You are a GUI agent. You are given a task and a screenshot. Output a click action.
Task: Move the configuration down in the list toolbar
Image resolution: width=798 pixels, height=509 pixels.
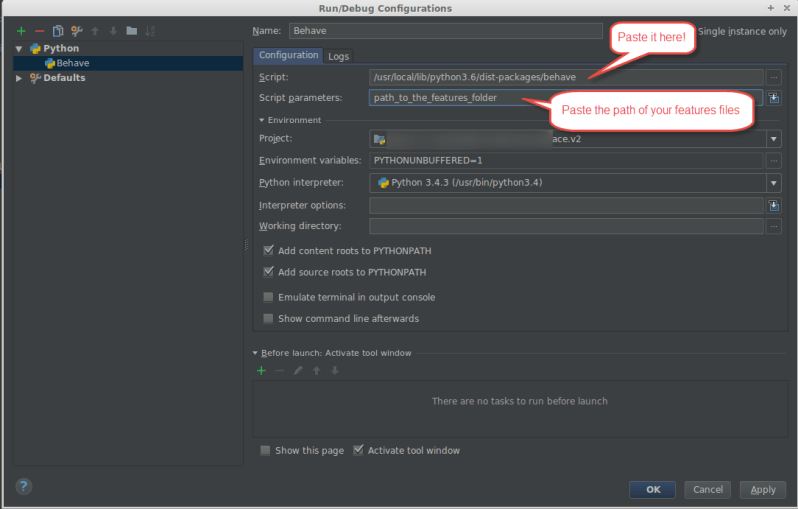point(113,31)
